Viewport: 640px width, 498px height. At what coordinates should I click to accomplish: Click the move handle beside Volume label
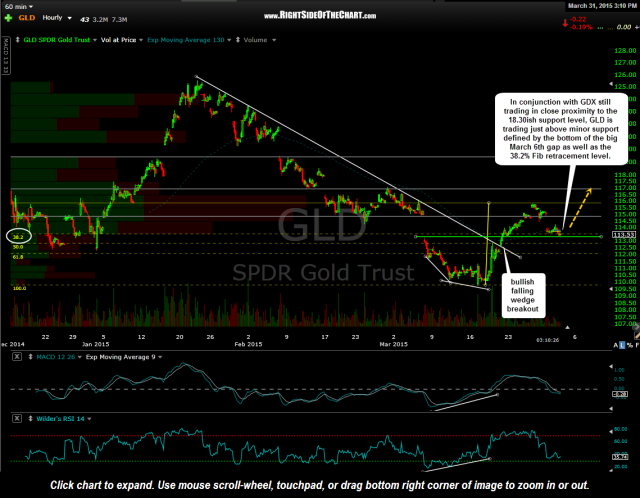pos(238,40)
